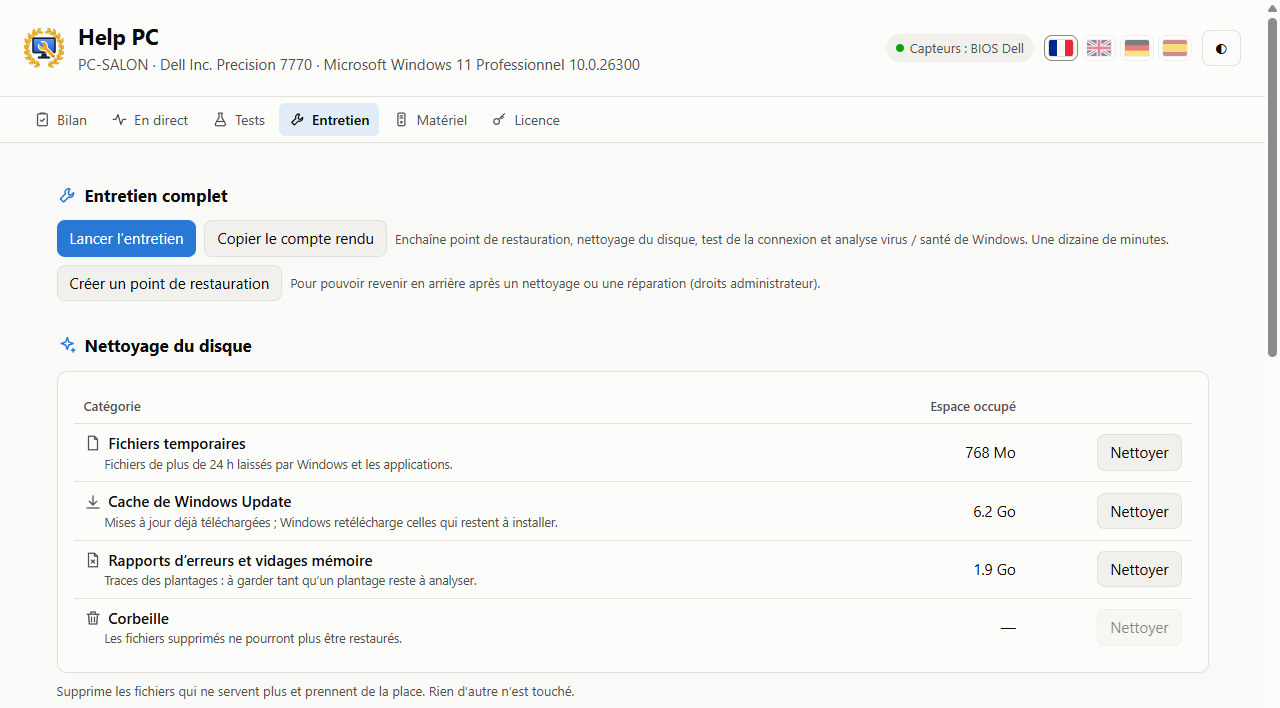The height and width of the screenshot is (708, 1280).
Task: Click the Capteurs : BIOS Dell badge
Action: (x=960, y=48)
